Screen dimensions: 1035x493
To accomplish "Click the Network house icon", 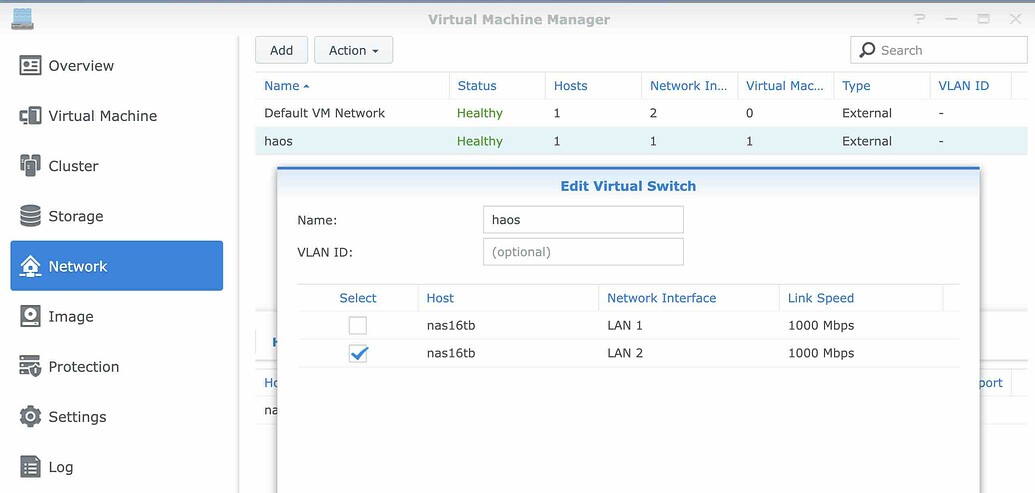I will (30, 266).
